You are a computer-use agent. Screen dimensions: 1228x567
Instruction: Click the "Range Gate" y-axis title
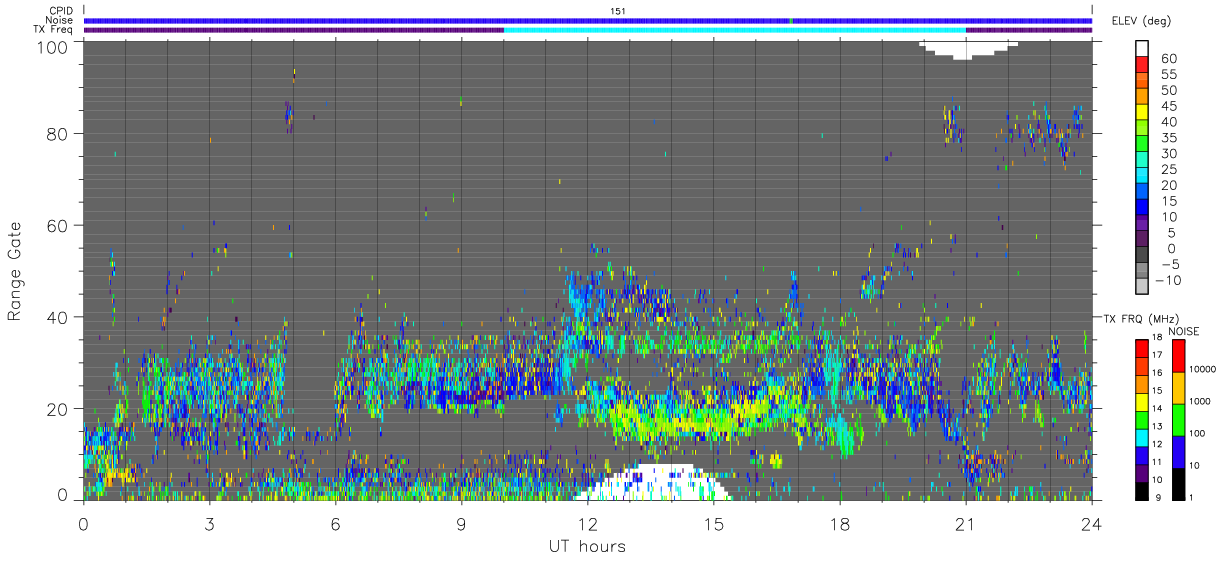click(15, 271)
